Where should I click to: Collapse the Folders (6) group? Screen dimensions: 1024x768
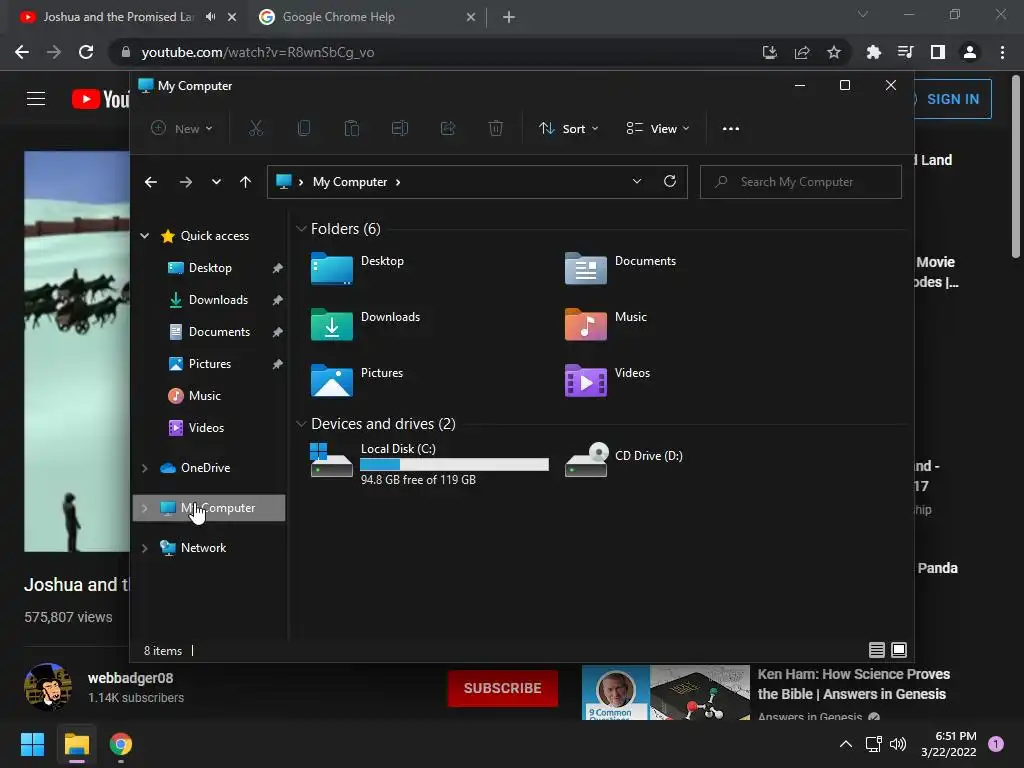click(301, 229)
